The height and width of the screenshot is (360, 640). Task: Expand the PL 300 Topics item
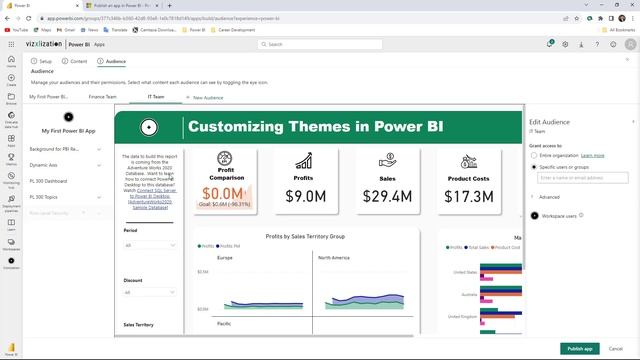(99, 197)
